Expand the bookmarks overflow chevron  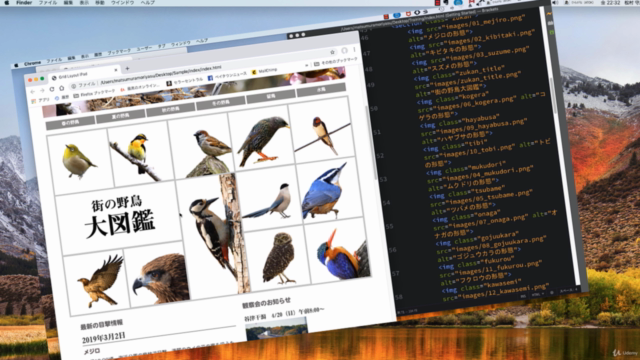tap(307, 65)
